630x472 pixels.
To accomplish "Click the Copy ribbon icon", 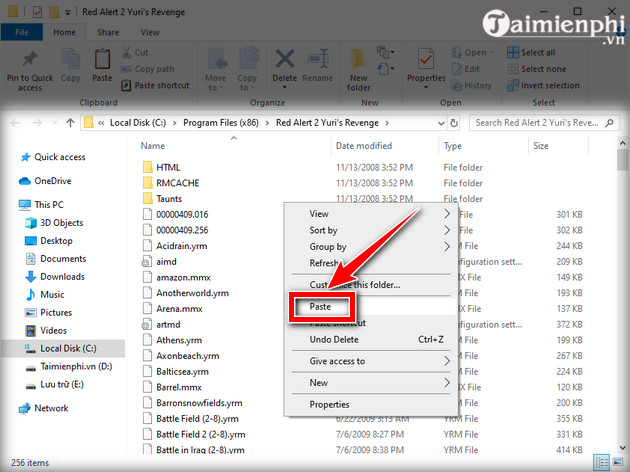I will tap(71, 59).
